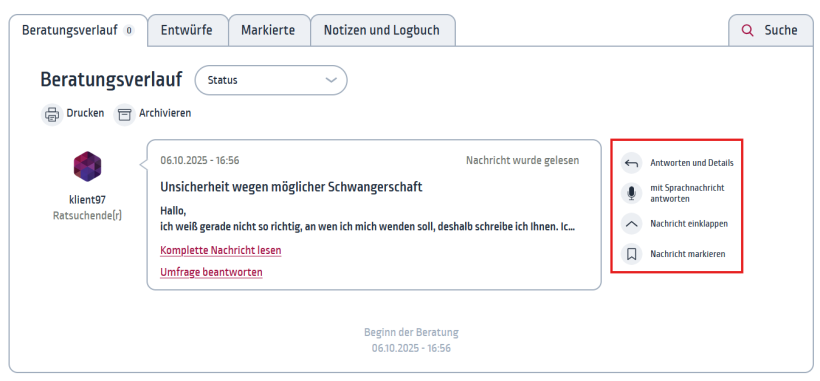Open Komplette Nachricht lesen link
Viewport: 820px width, 381px height.
(x=221, y=250)
